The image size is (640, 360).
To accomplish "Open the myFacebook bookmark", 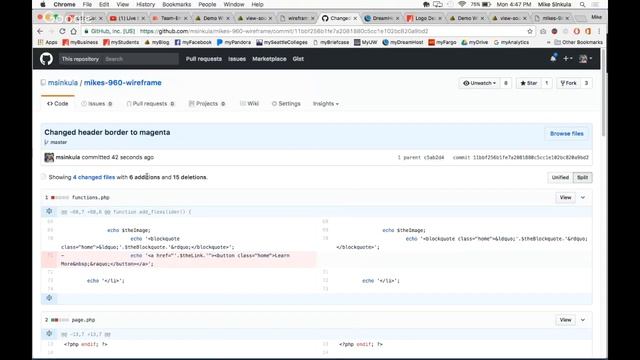I will (193, 42).
